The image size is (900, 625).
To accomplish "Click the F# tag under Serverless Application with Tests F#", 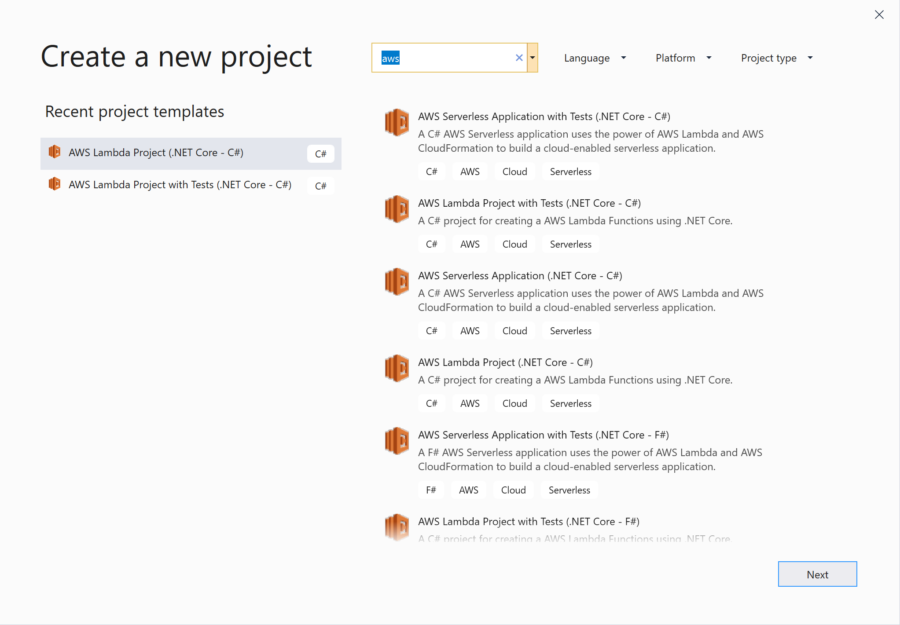I will tap(431, 490).
